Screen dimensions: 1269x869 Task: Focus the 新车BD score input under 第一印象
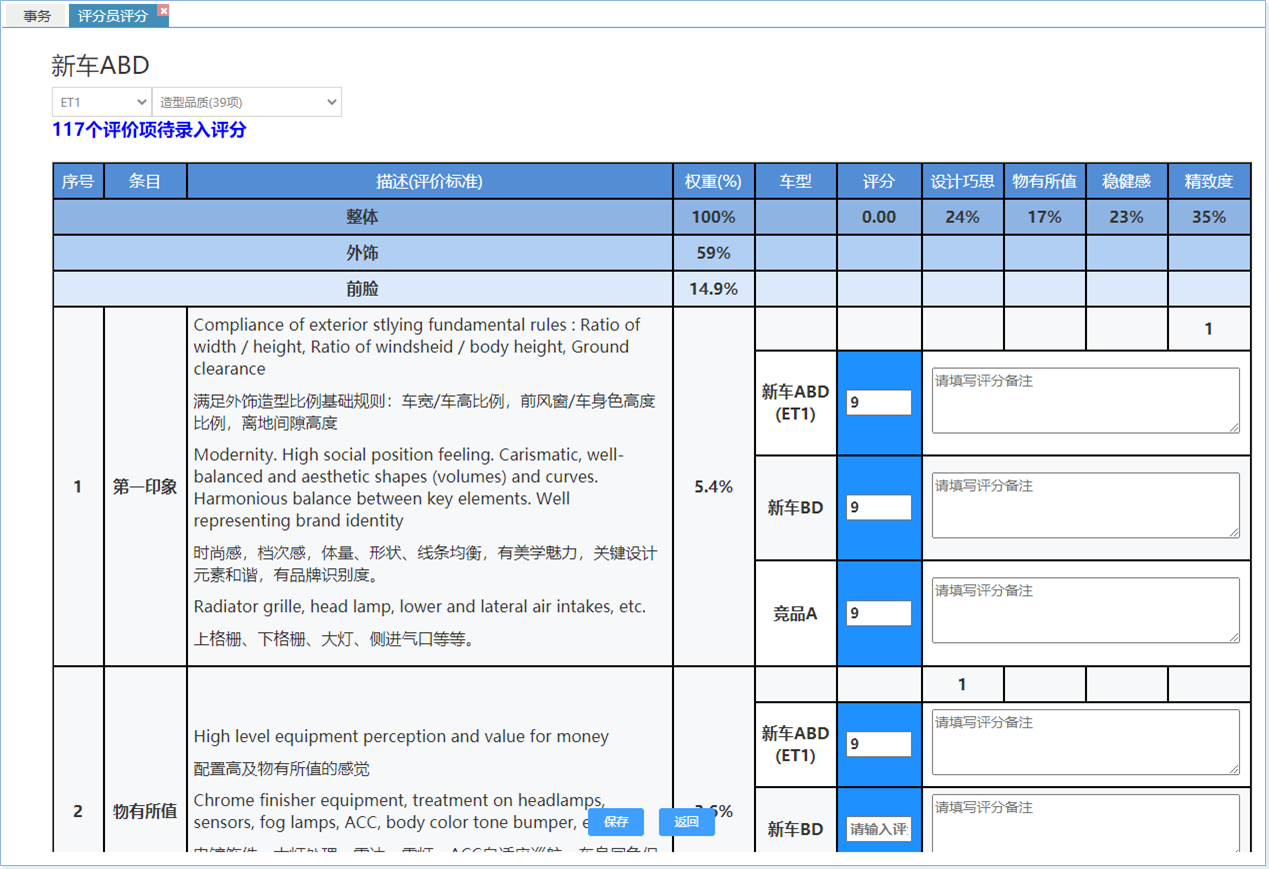pyautogui.click(x=878, y=508)
